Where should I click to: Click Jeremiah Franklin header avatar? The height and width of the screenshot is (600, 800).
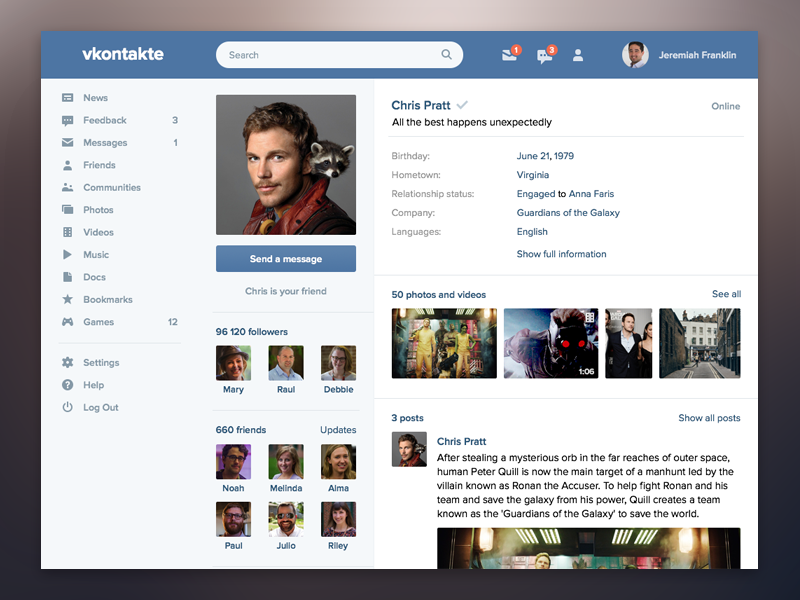(x=635, y=55)
